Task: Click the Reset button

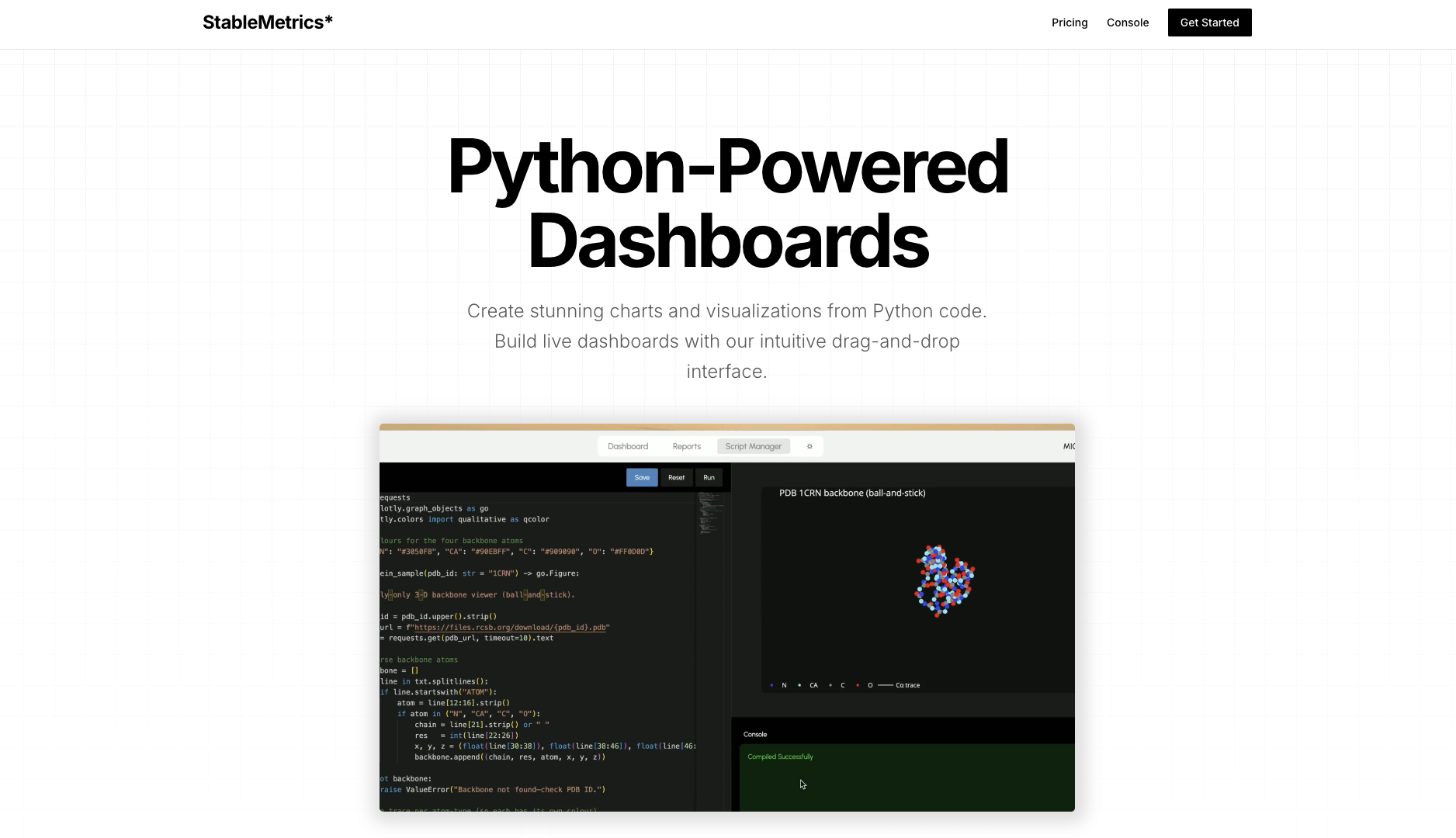Action: pyautogui.click(x=676, y=477)
